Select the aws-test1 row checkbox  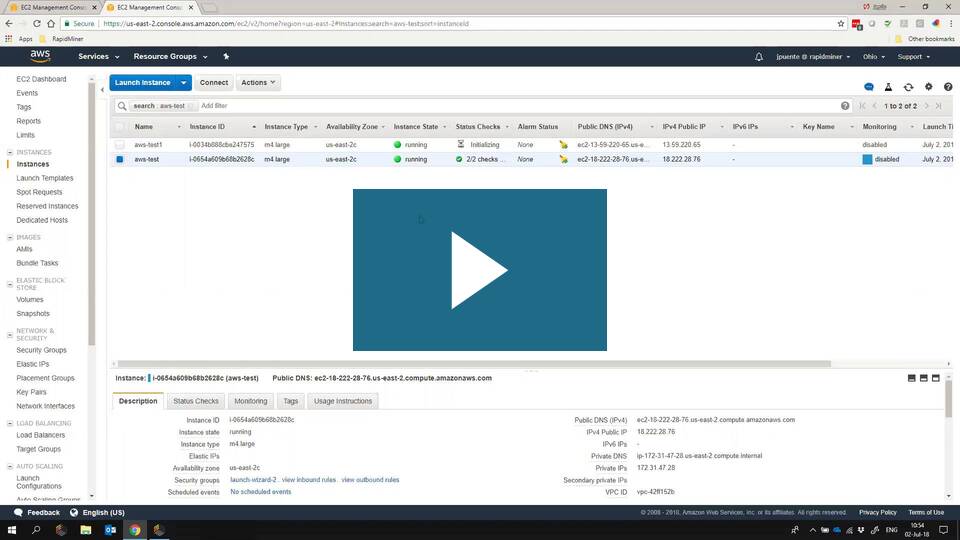pyautogui.click(x=119, y=145)
